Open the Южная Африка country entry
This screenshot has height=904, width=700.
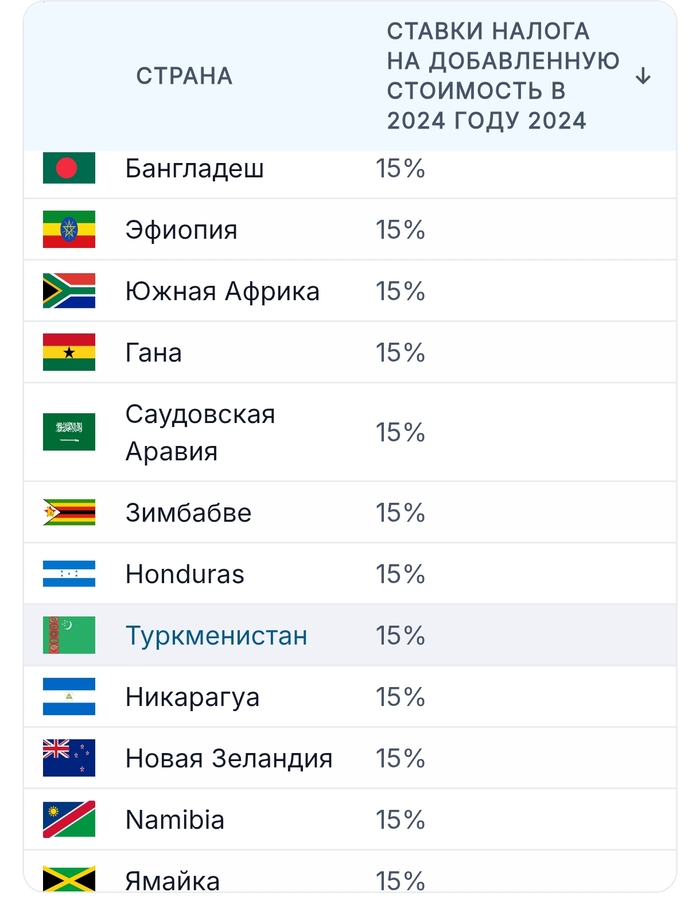pos(222,291)
